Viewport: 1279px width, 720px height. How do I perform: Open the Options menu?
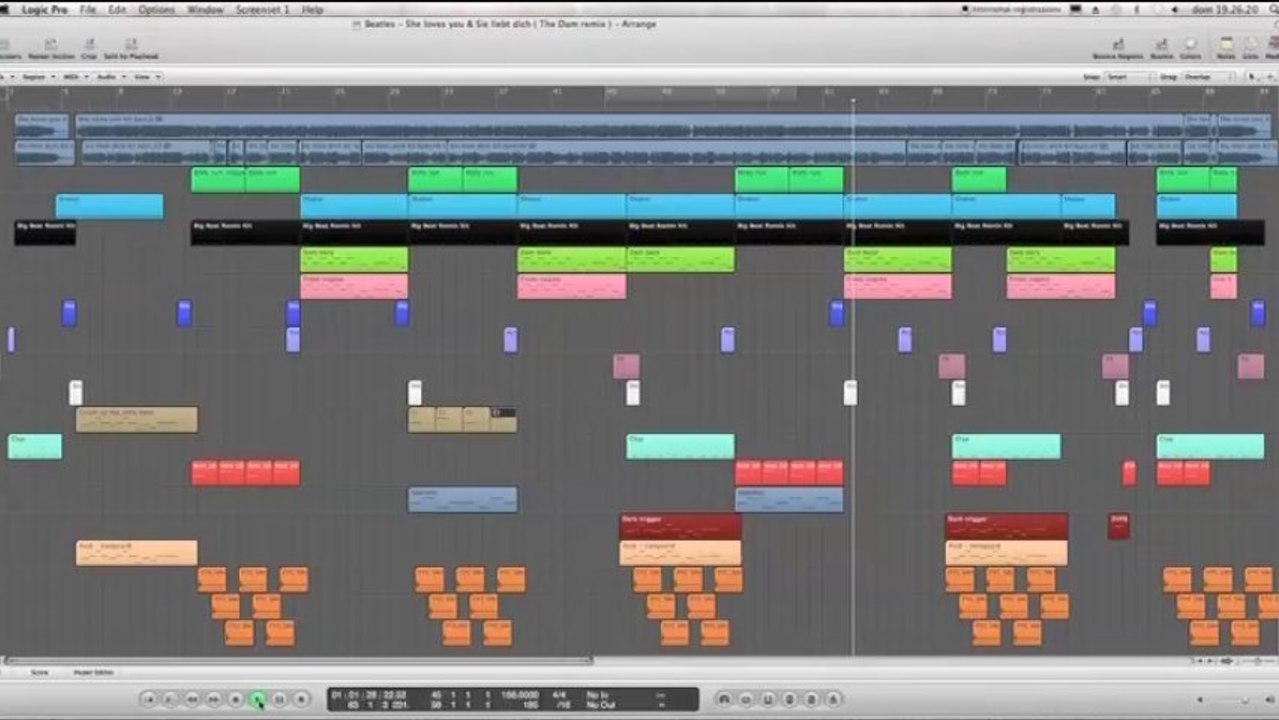tap(156, 9)
